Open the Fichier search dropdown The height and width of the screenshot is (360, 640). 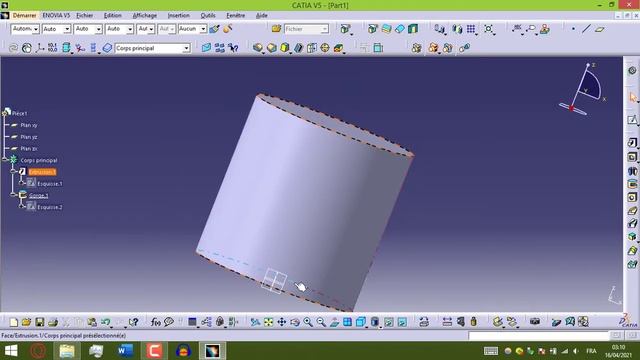pos(306,29)
